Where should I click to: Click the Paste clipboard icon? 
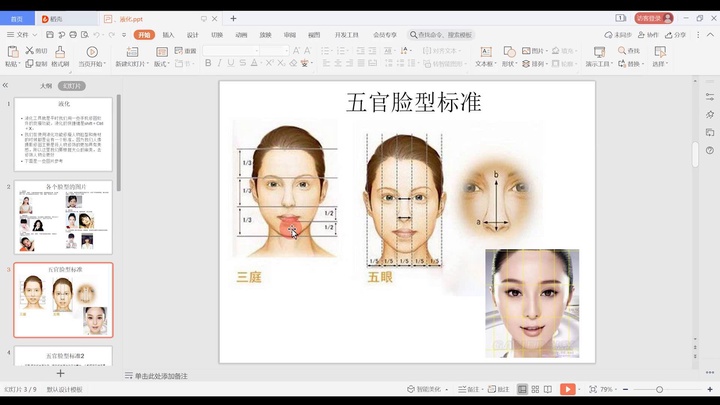(12, 51)
